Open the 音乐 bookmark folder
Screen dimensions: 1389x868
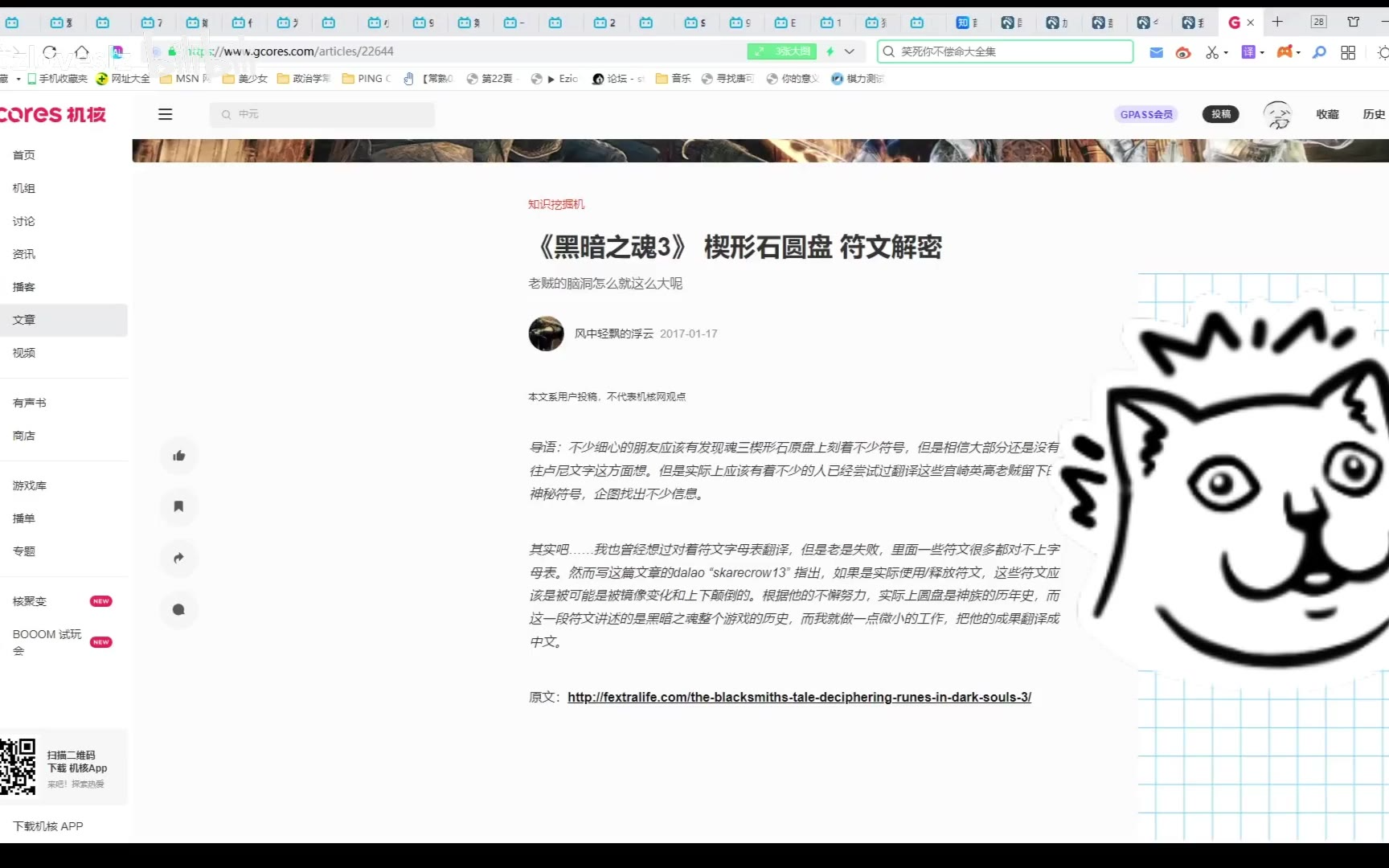click(674, 79)
